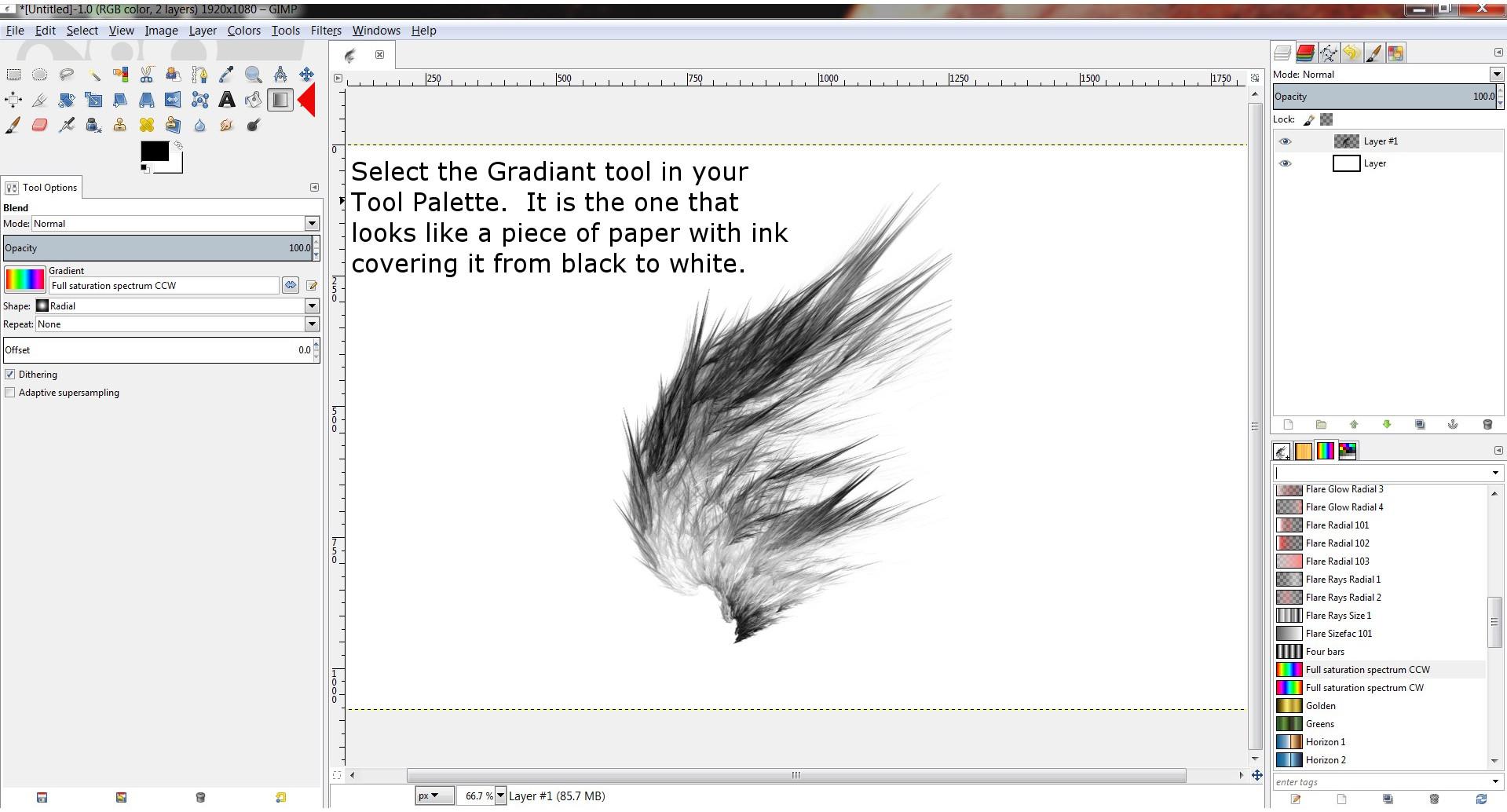Switch to the Undo History tab

pyautogui.click(x=1351, y=53)
